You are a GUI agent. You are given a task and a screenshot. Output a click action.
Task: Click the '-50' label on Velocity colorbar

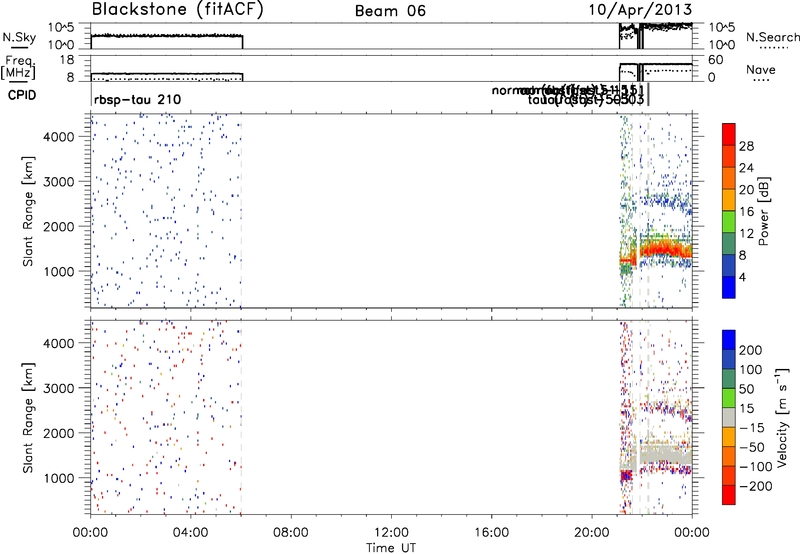click(752, 447)
